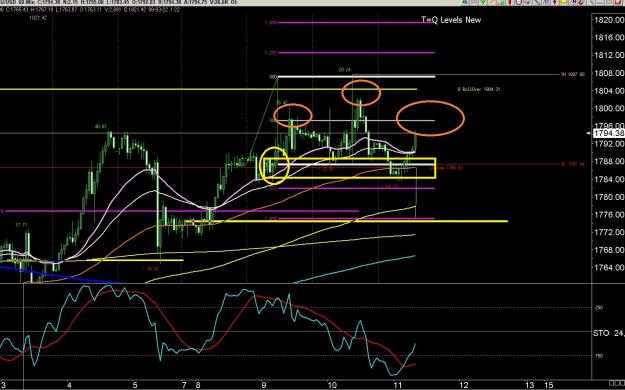Select date 12 on the time axis
The image size is (625, 390).
click(464, 385)
